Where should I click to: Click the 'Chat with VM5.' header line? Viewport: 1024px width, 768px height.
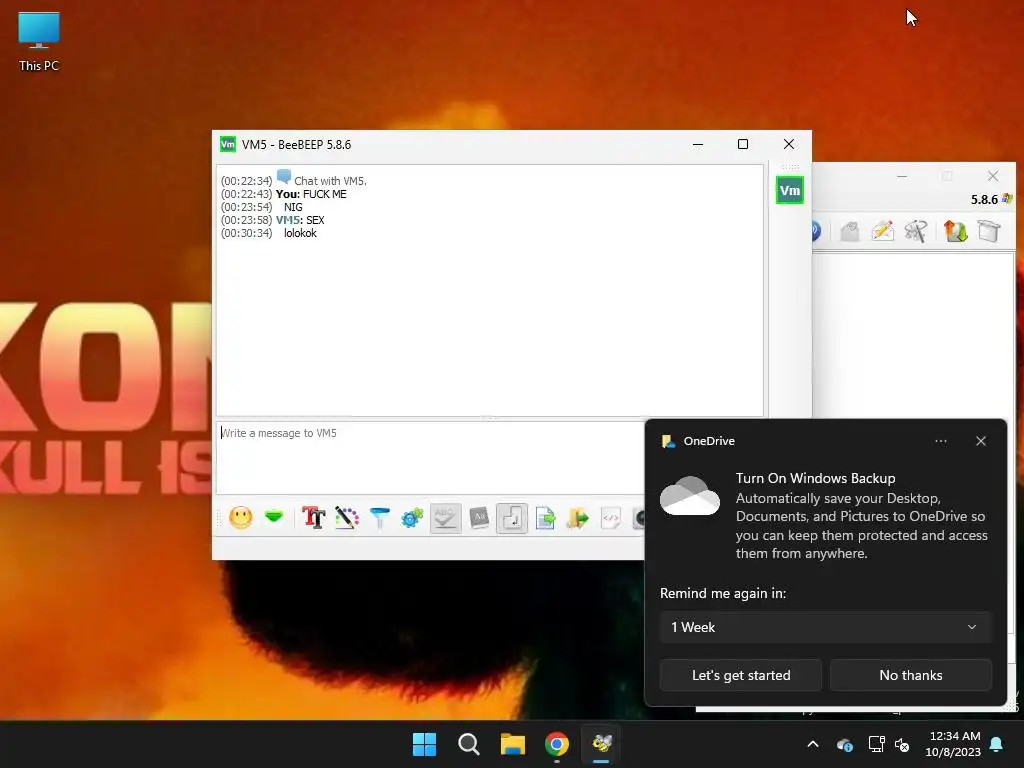(330, 181)
